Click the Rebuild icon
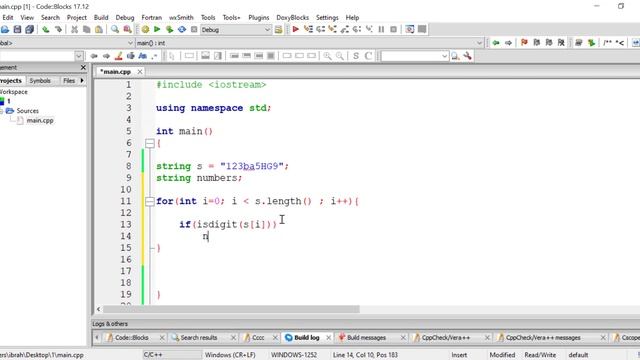The image size is (640, 360). 182,29
